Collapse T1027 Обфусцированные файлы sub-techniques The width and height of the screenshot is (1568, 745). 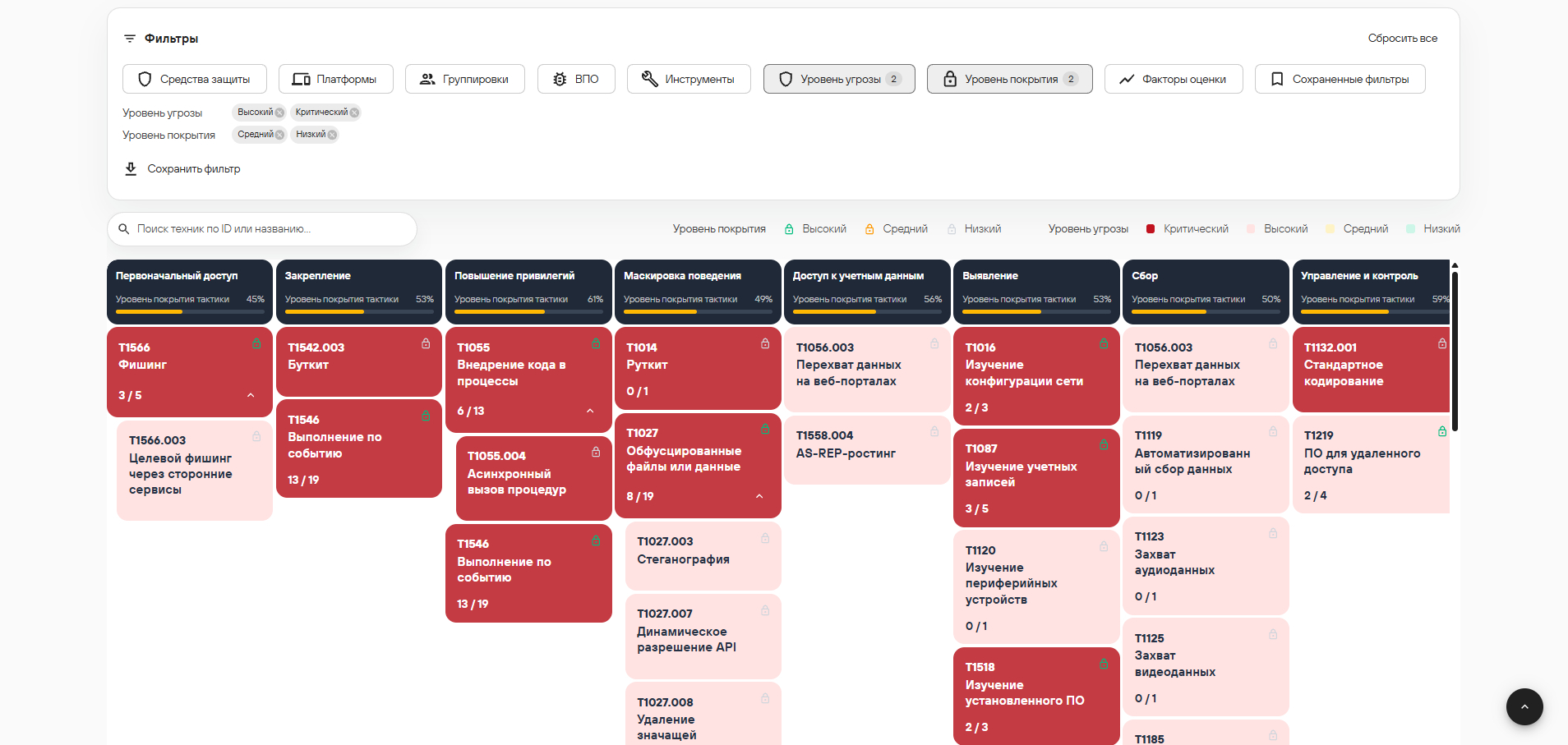pyautogui.click(x=759, y=496)
